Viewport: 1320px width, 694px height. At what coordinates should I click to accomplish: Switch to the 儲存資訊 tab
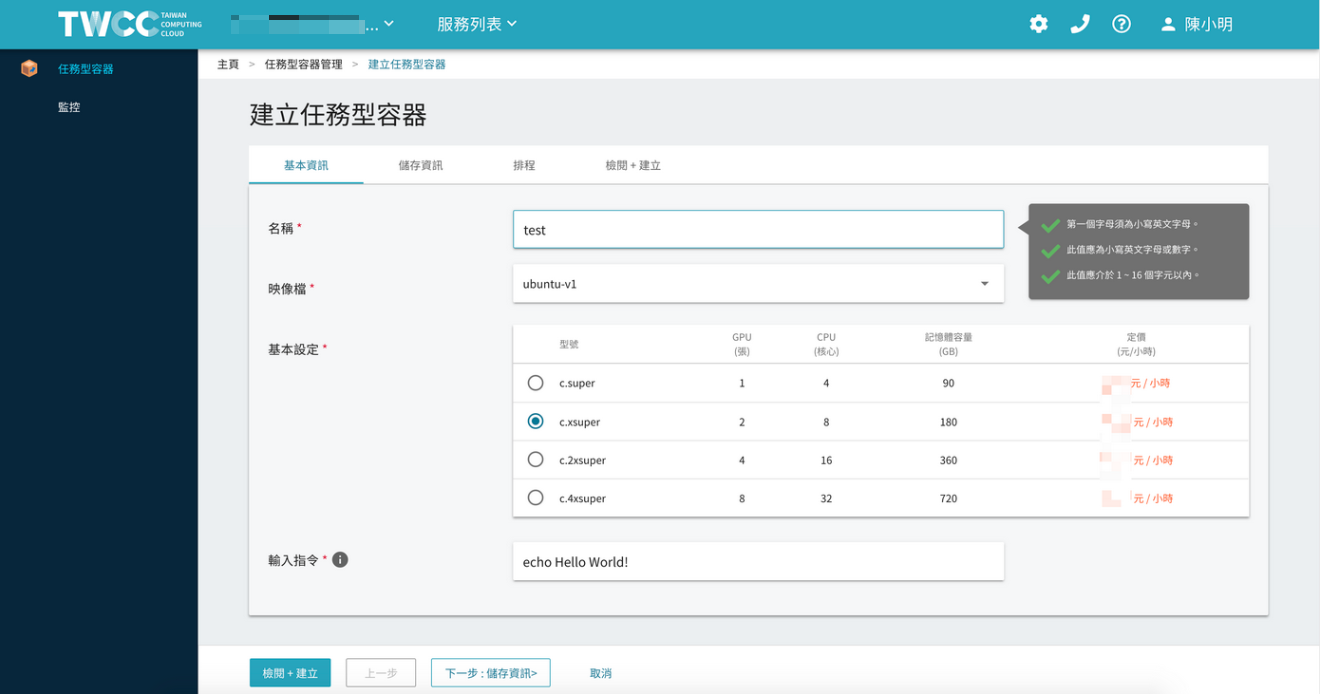pos(420,165)
